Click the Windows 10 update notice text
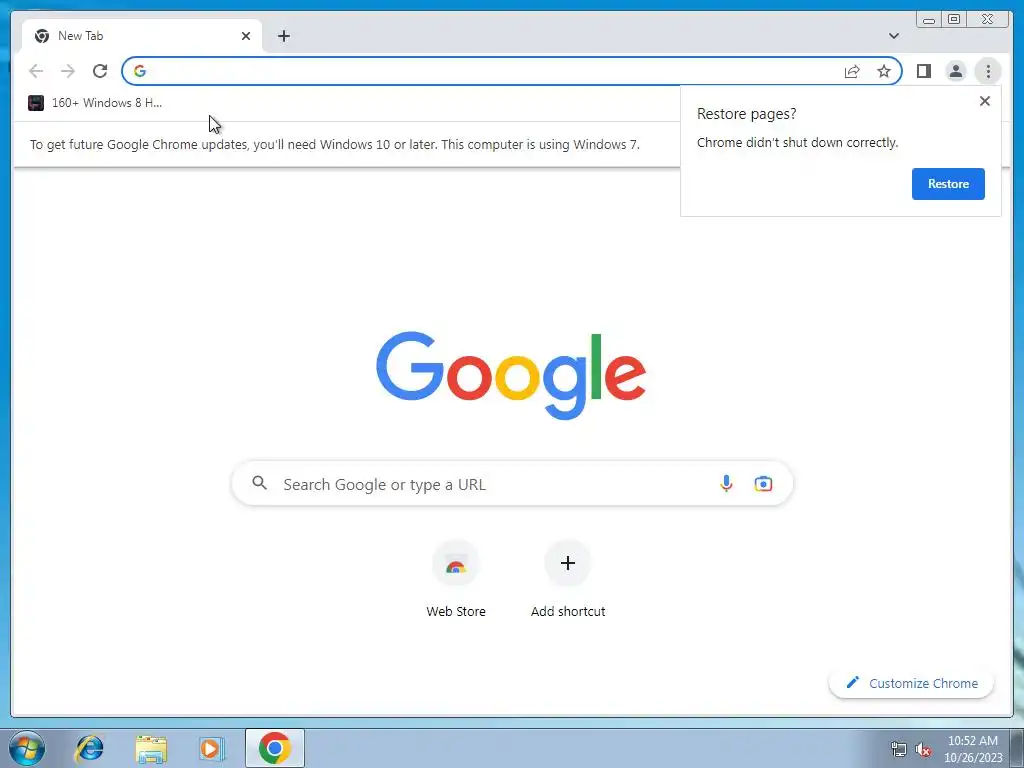1024x768 pixels. click(x=334, y=144)
